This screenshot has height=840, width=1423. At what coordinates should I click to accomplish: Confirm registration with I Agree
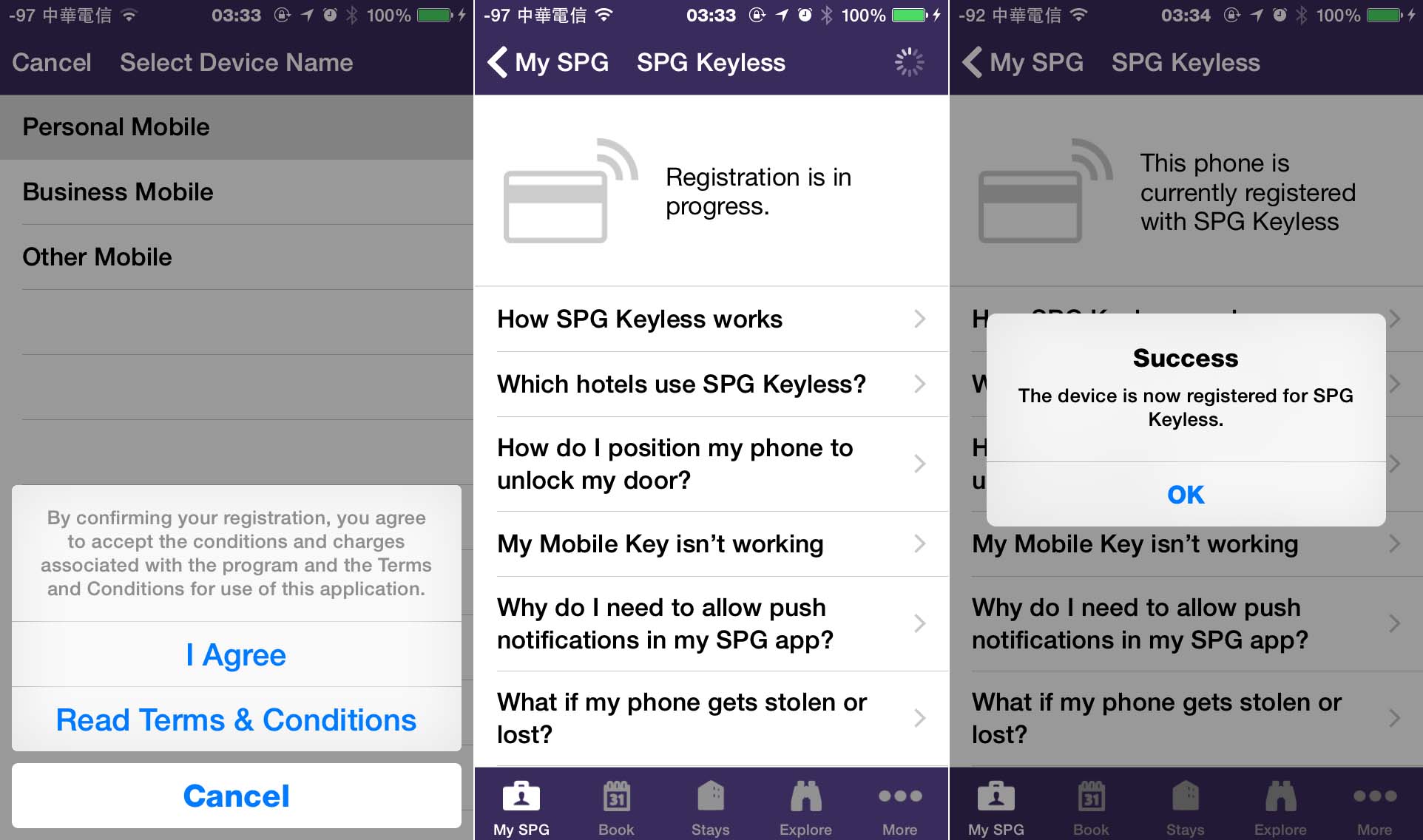point(237,654)
